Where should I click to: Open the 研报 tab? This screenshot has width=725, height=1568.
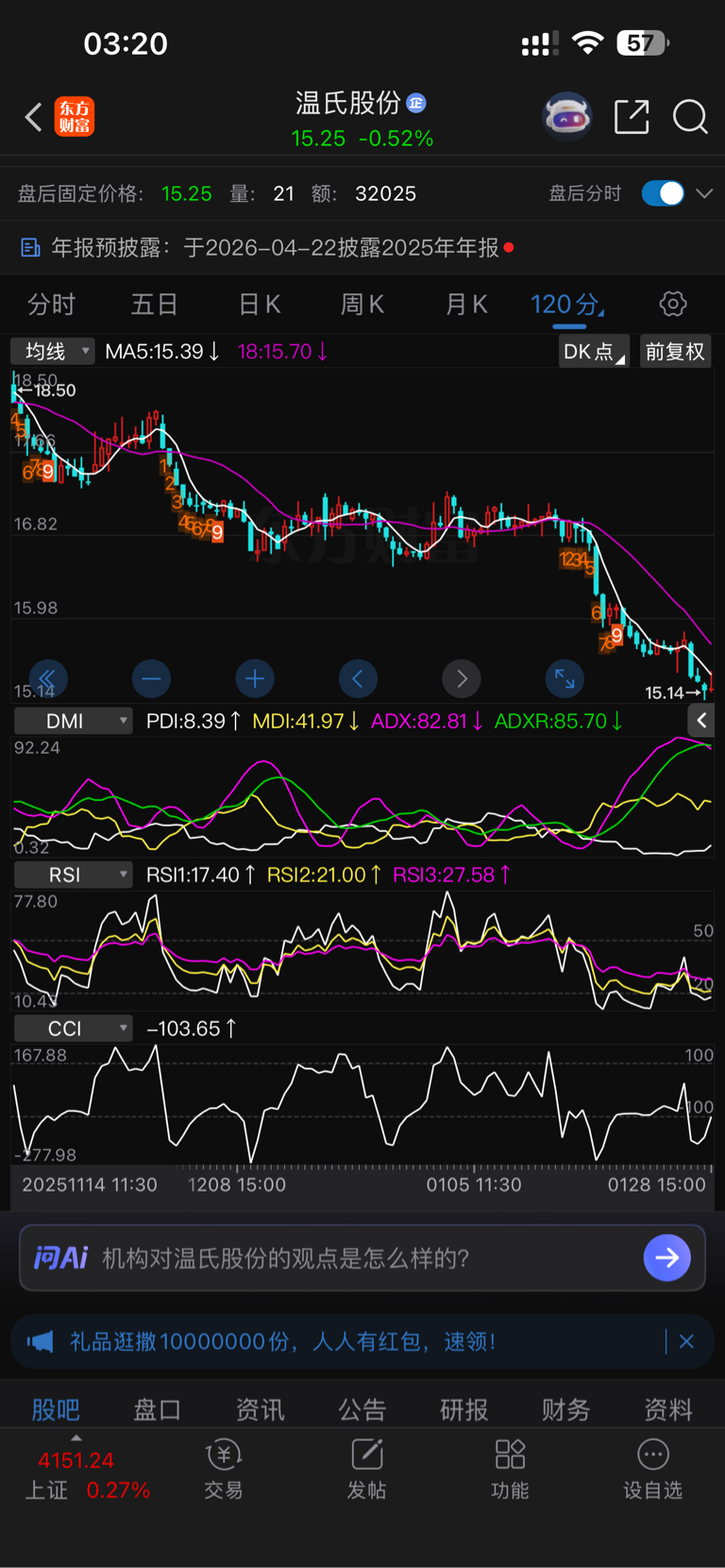[464, 1410]
